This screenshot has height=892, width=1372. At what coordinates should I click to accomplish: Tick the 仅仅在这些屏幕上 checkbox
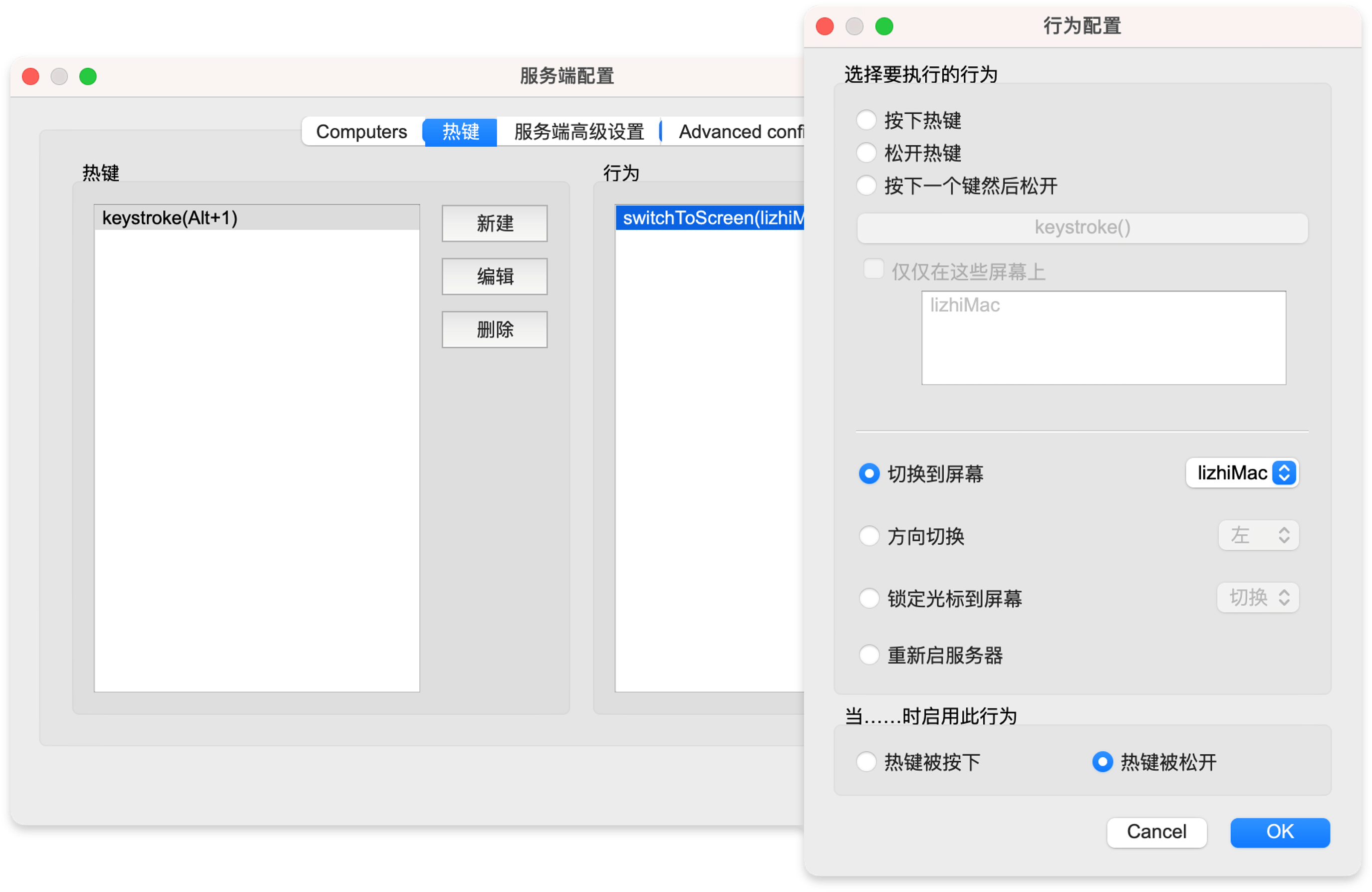click(873, 268)
